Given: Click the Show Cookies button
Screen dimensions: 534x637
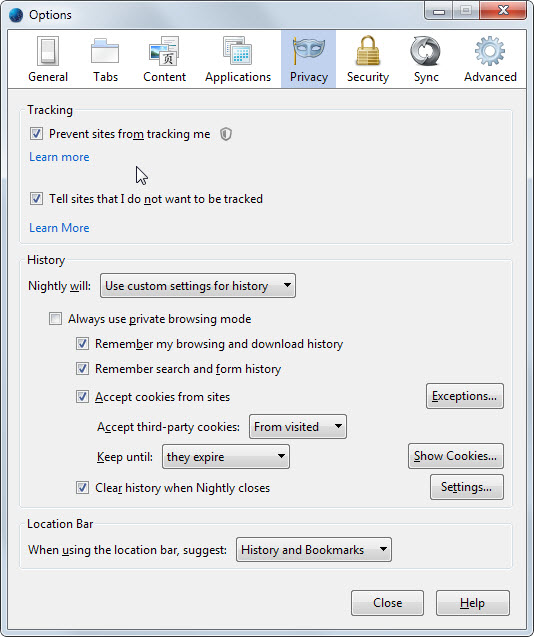Looking at the screenshot, I should pos(456,456).
